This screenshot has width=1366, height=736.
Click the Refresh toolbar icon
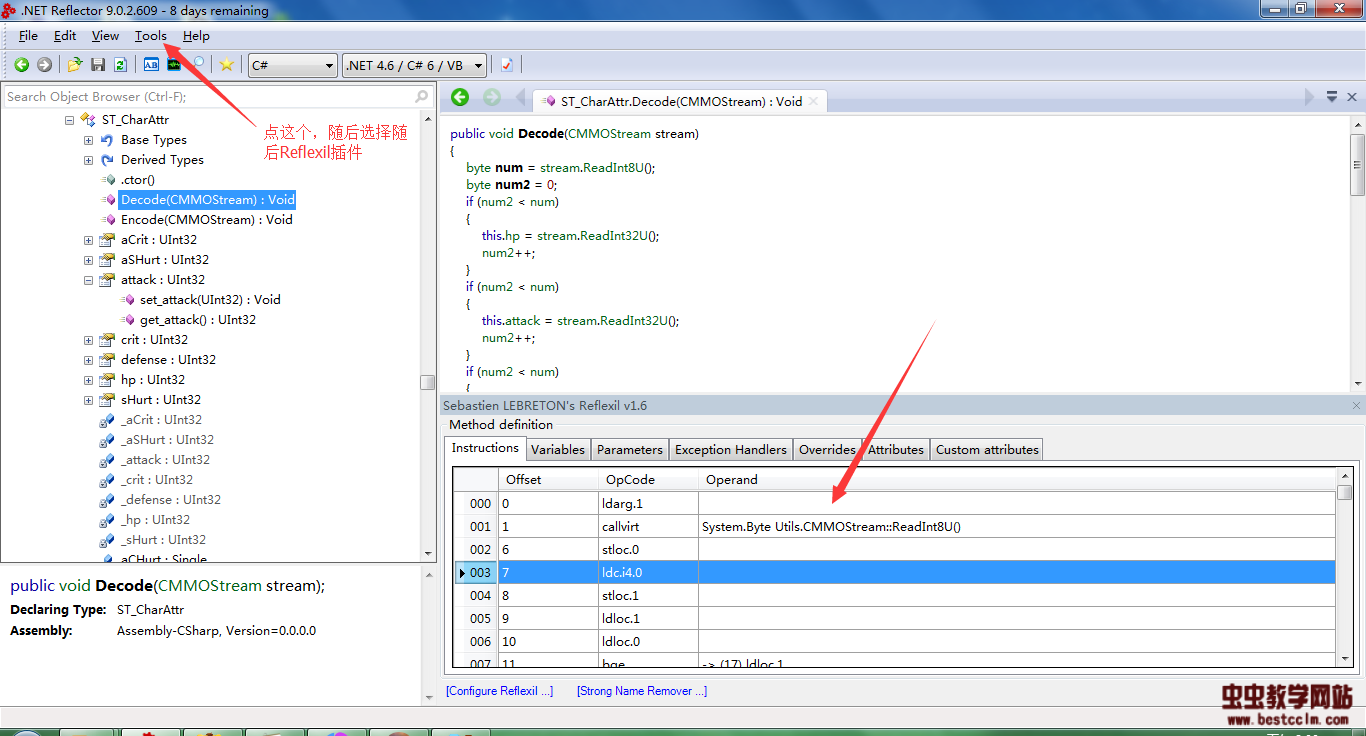[x=120, y=65]
